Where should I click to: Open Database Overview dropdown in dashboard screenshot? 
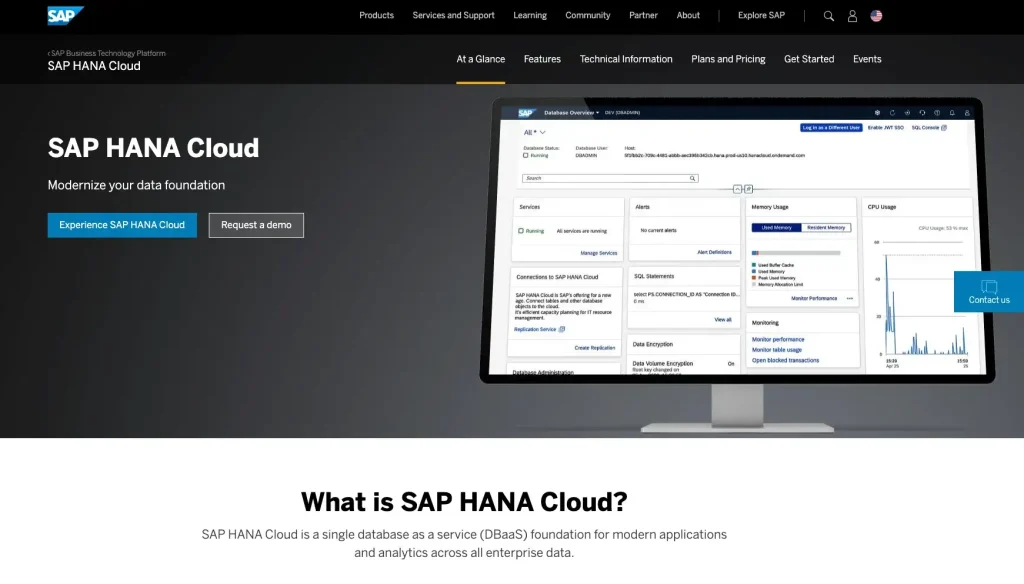click(x=571, y=112)
